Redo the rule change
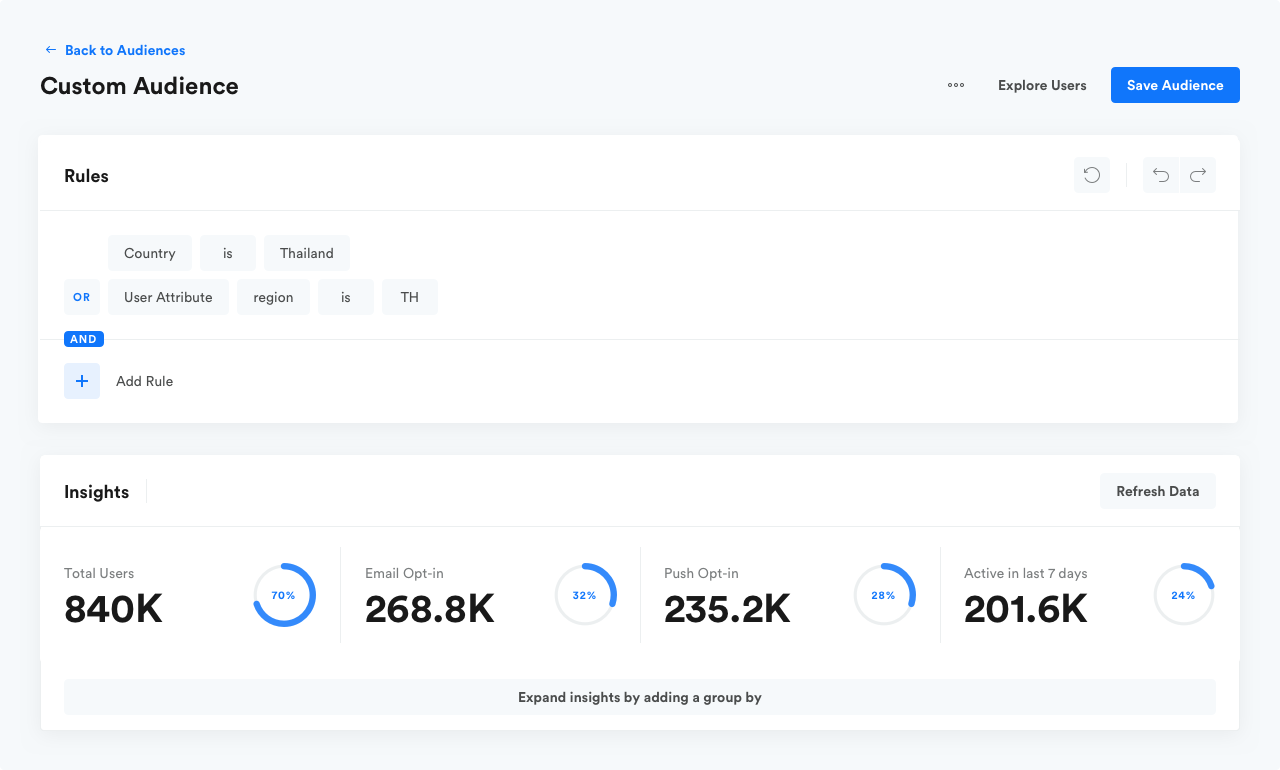The width and height of the screenshot is (1280, 770). click(1198, 175)
